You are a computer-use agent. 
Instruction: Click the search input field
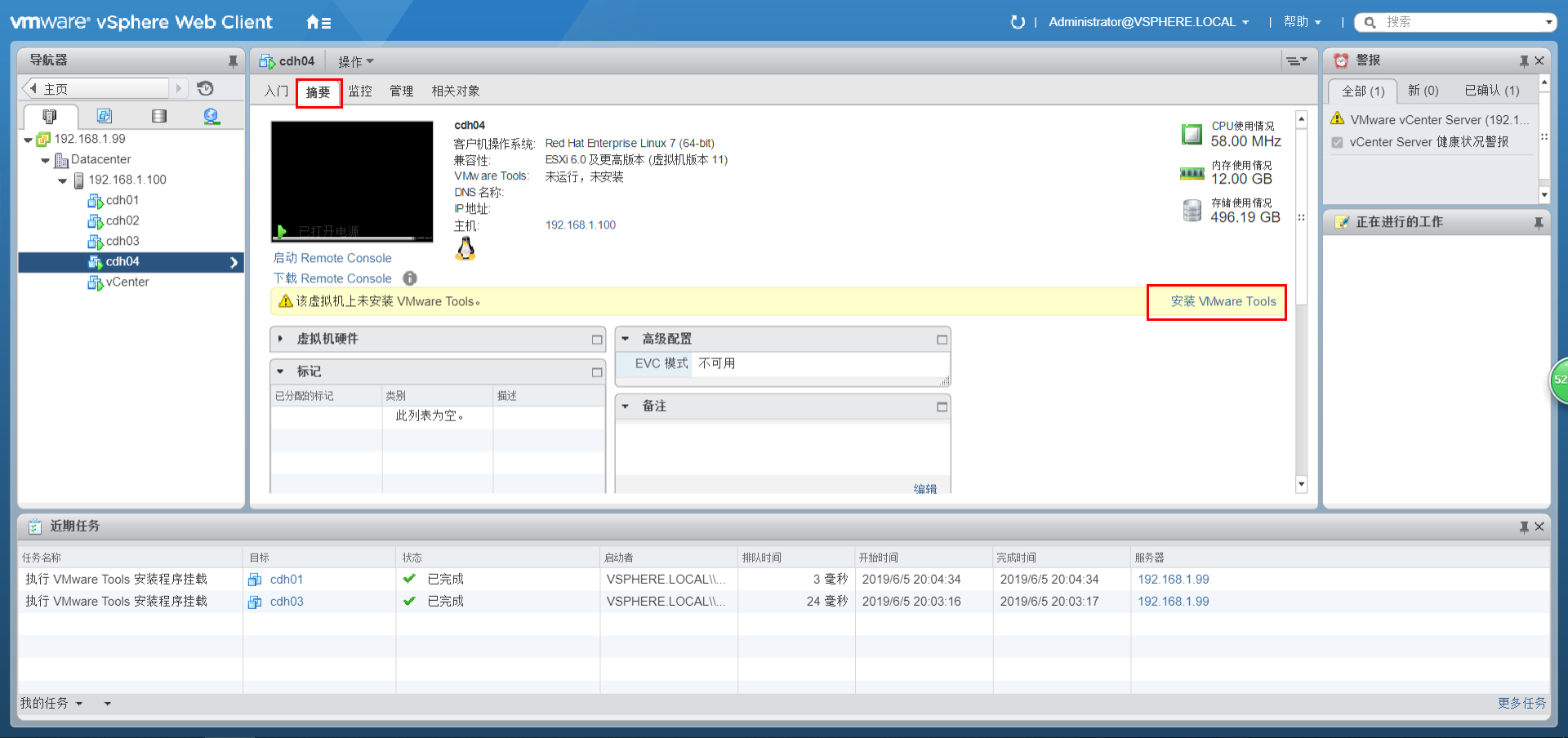point(1462,22)
